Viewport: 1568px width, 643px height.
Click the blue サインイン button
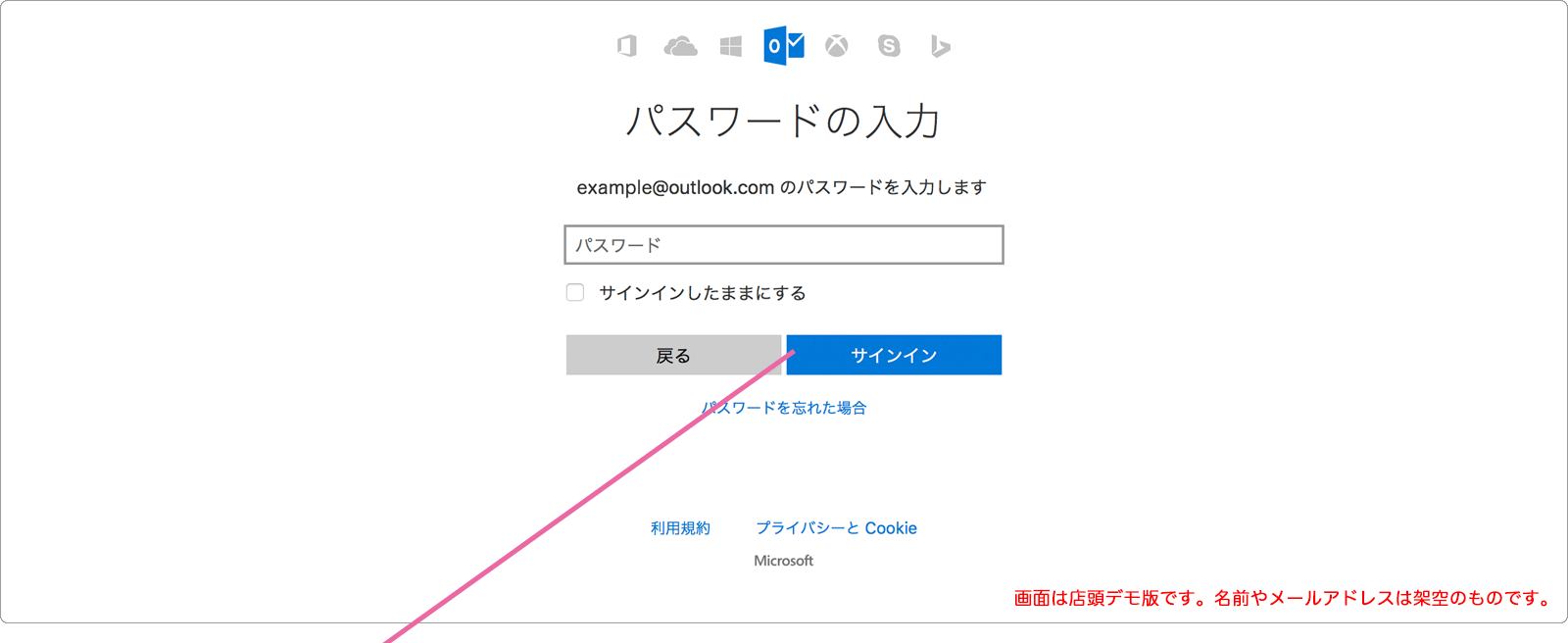point(894,355)
